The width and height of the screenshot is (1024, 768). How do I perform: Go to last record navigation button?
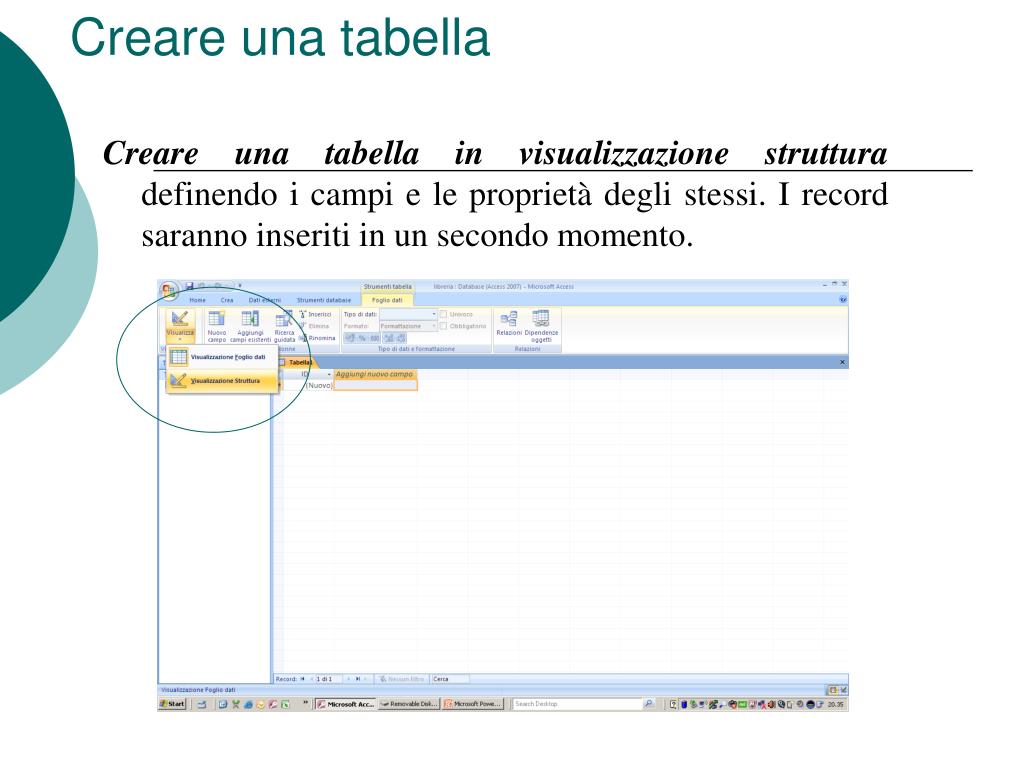click(358, 679)
